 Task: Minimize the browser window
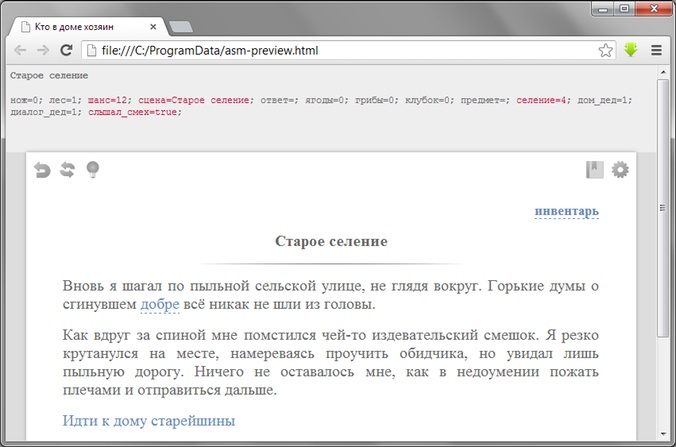603,9
